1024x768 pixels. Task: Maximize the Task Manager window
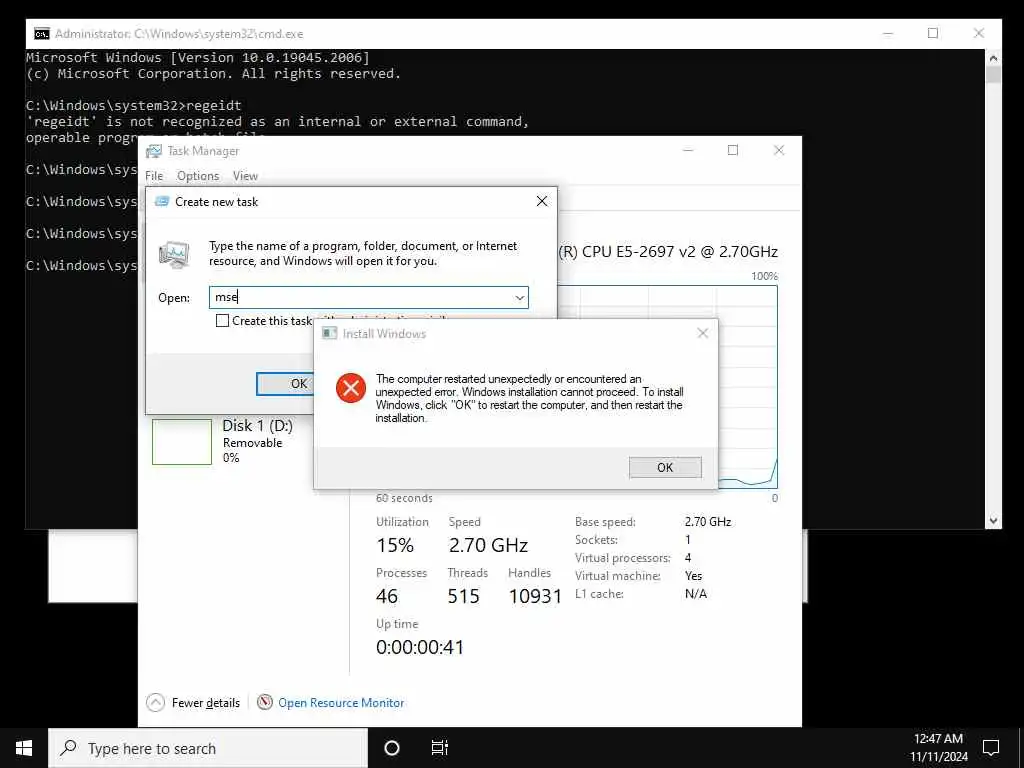point(733,150)
